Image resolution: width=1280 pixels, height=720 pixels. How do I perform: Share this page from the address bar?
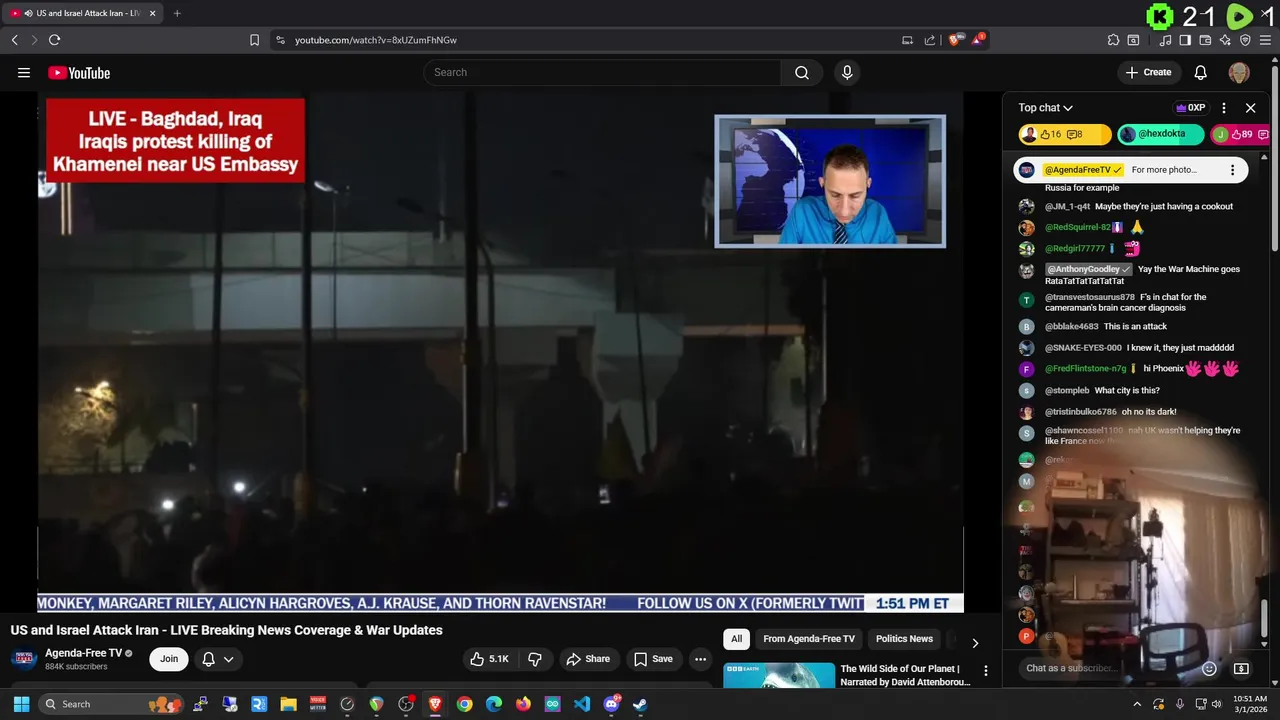click(930, 40)
